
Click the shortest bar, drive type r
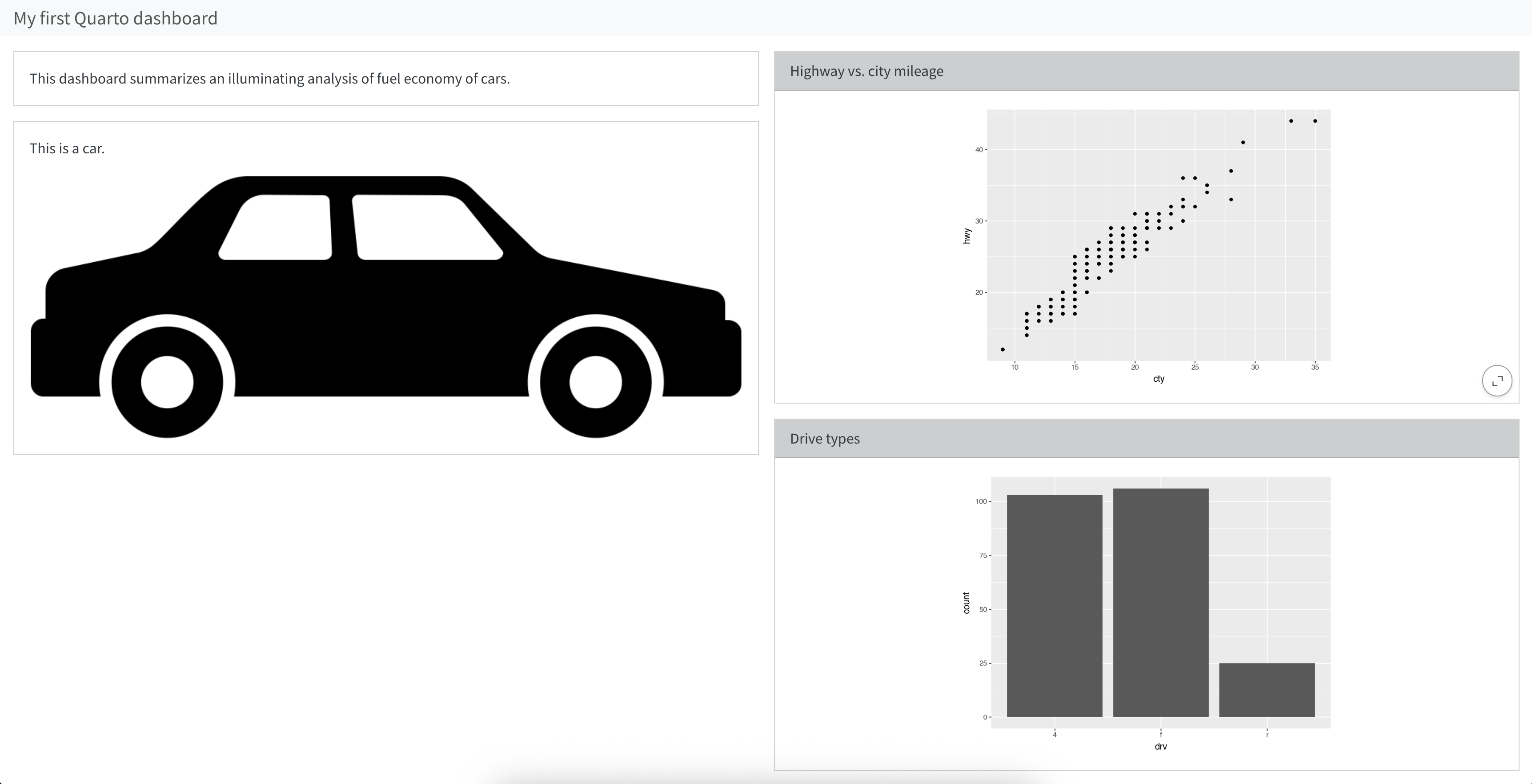1267,689
